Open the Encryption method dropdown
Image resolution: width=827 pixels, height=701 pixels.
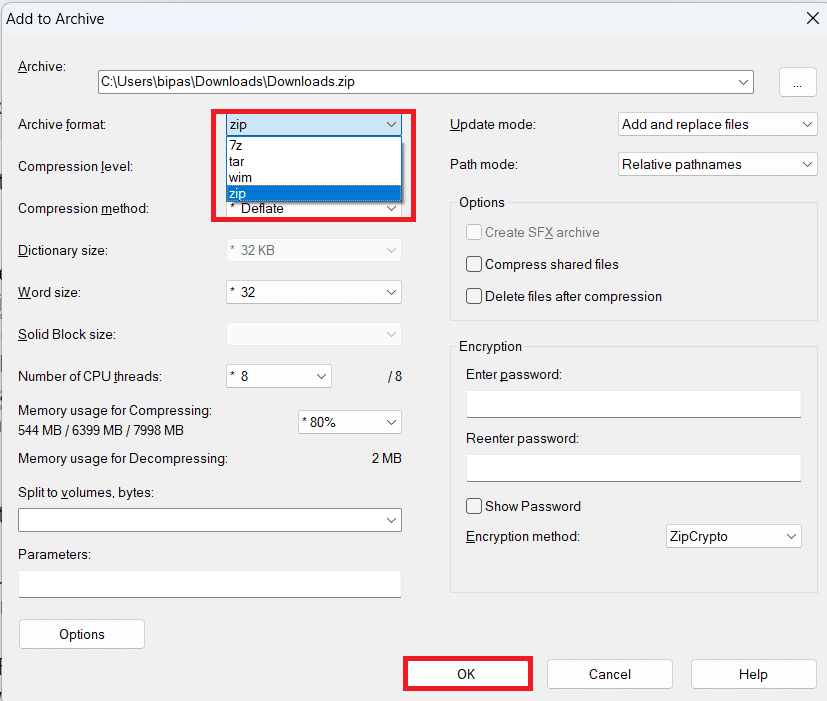(x=733, y=537)
